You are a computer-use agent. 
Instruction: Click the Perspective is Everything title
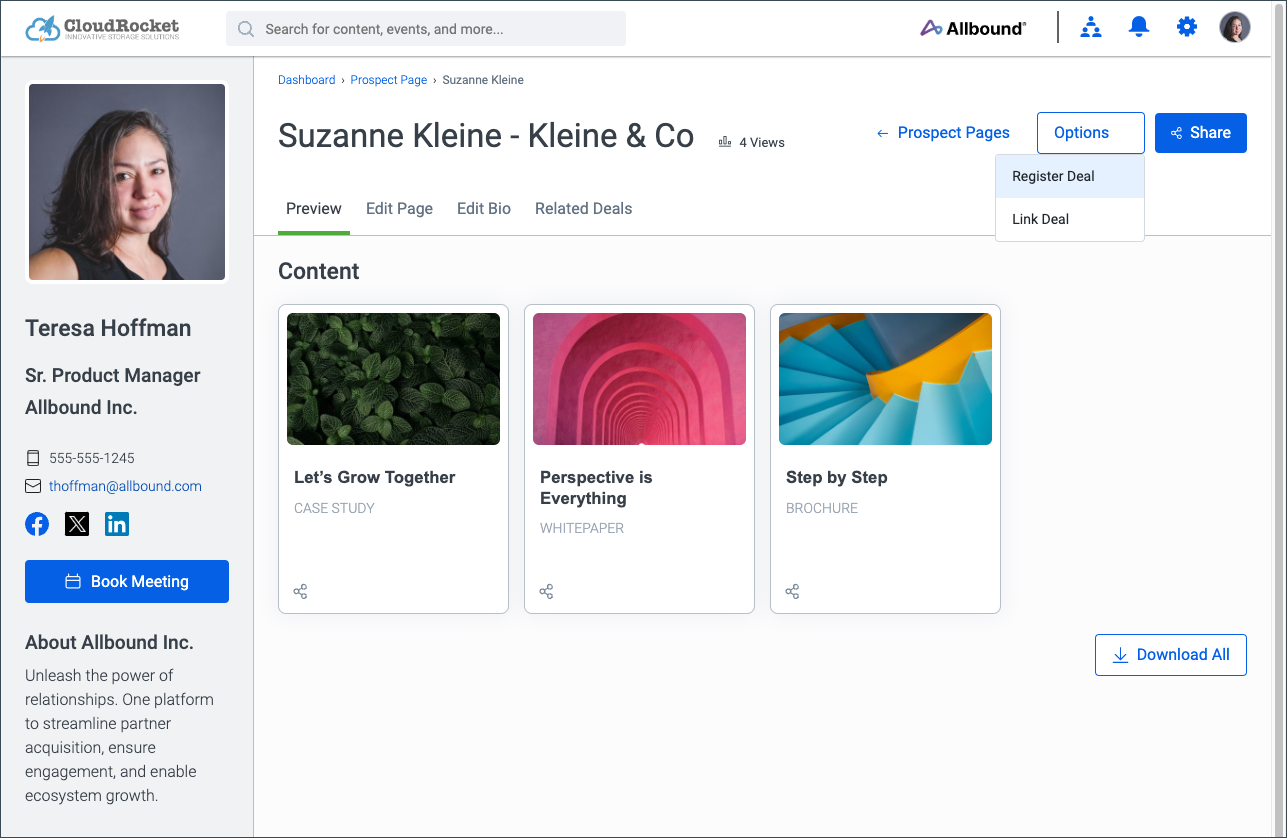point(596,488)
